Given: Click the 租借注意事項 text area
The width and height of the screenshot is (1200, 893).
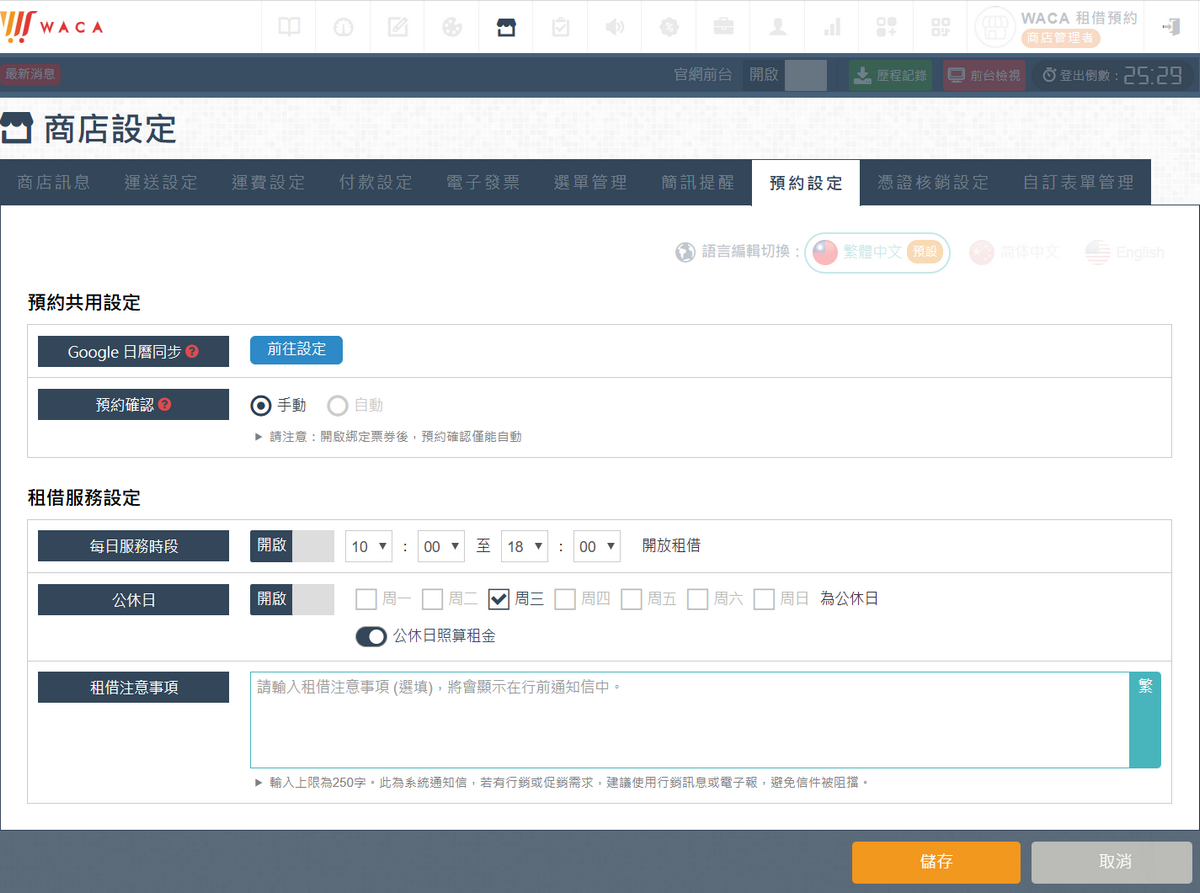Looking at the screenshot, I should [689, 719].
